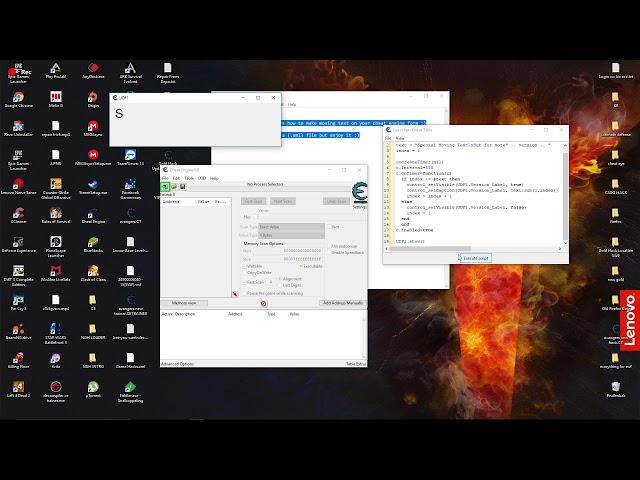Click Advanced Options at the bottom of Cheat Engine
640x480 pixels.
coord(177,364)
